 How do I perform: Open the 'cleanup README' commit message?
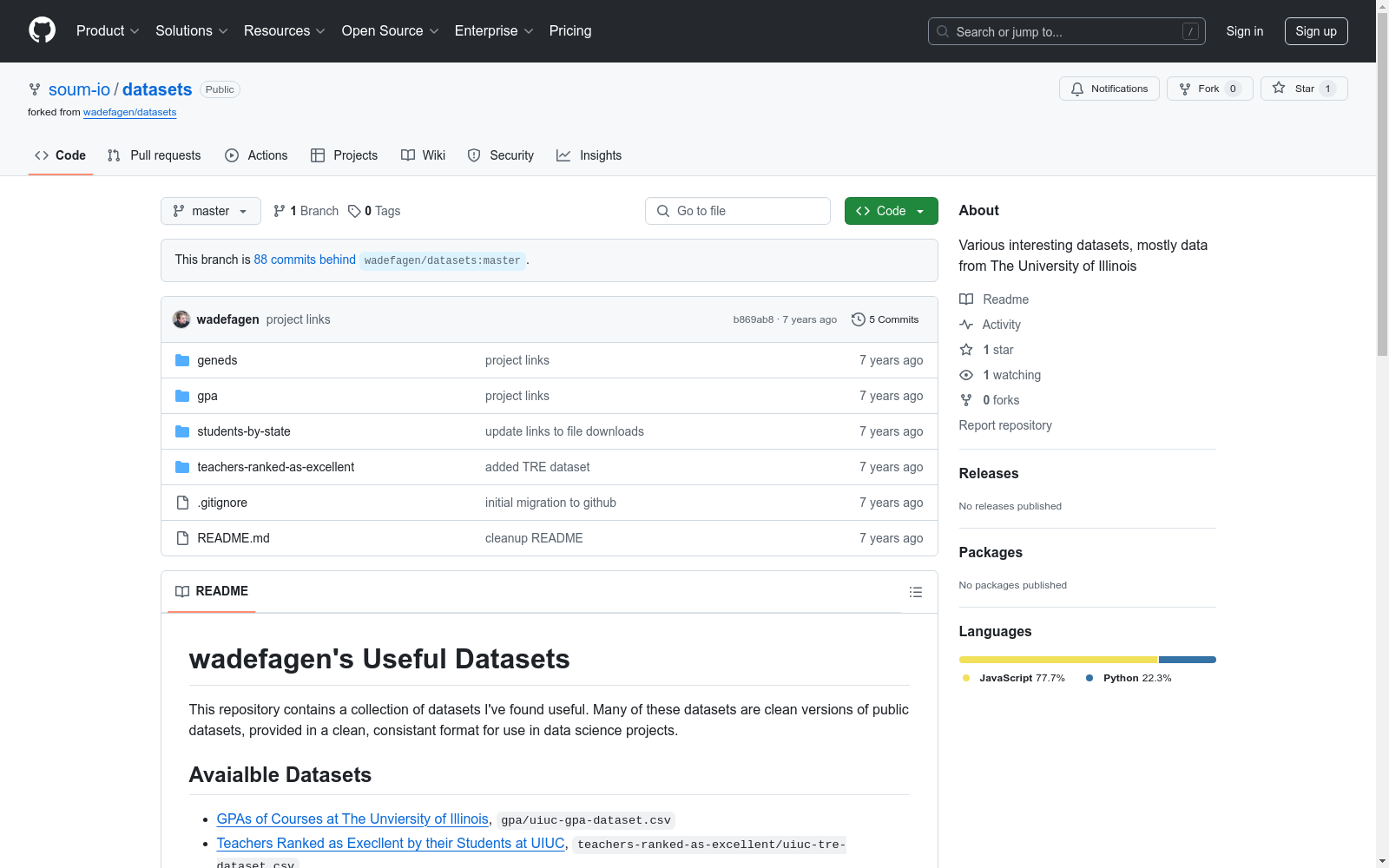pos(534,538)
